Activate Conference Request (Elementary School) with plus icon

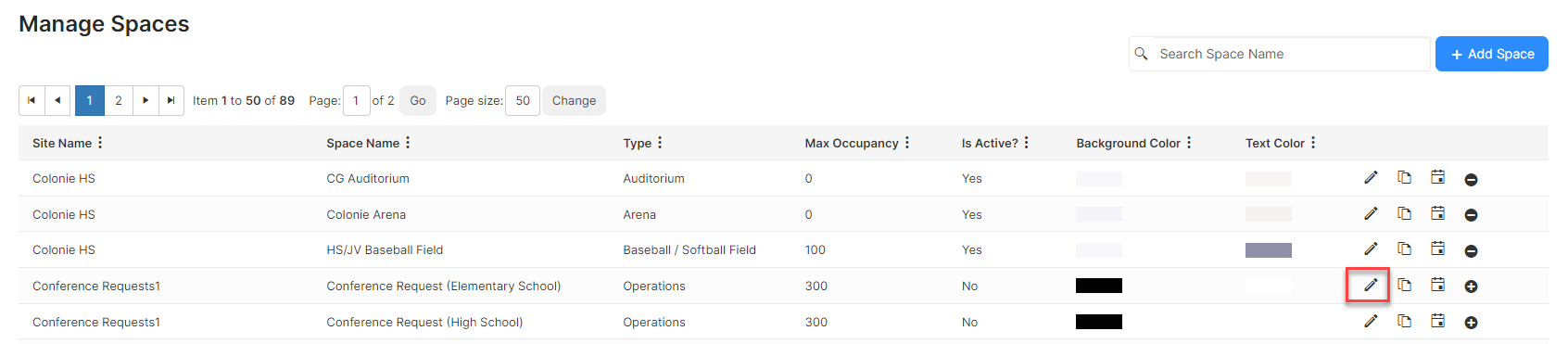pyautogui.click(x=1471, y=287)
